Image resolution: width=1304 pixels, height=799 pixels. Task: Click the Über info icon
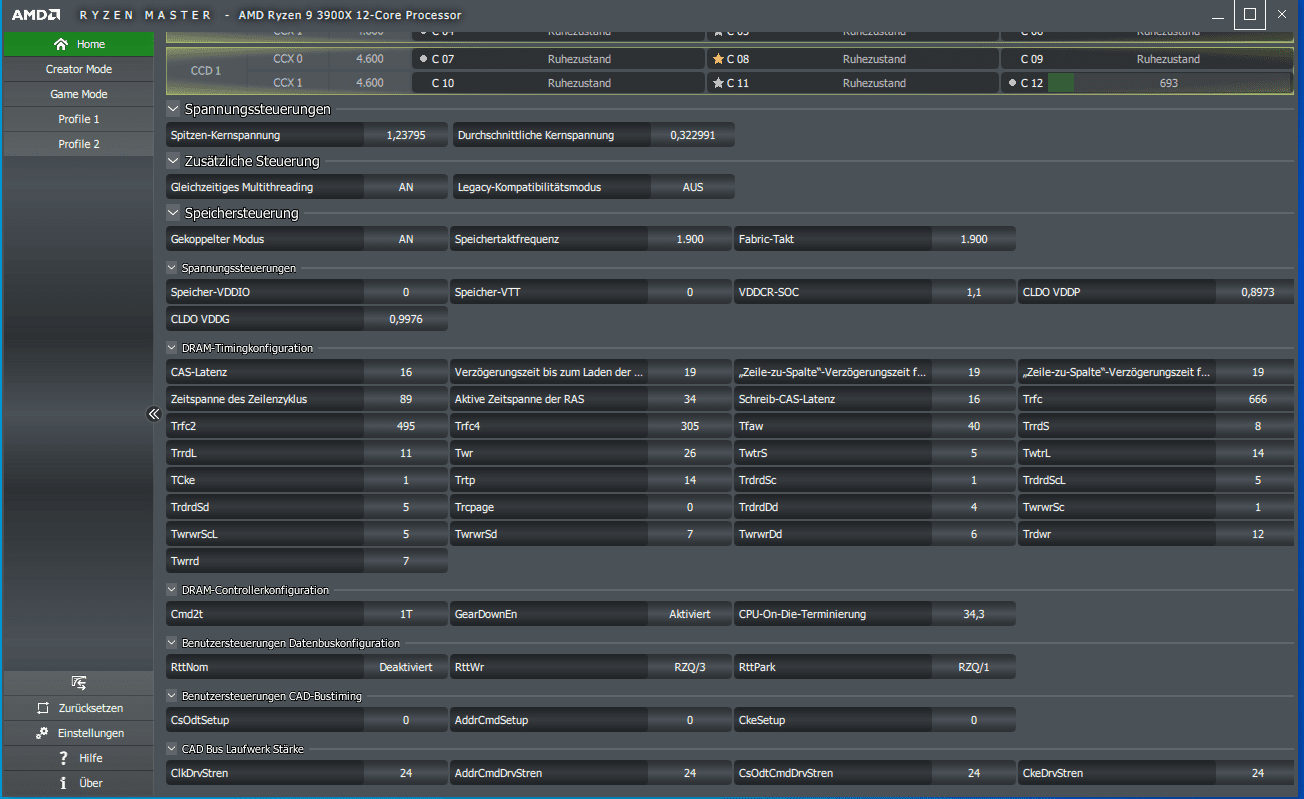point(63,782)
